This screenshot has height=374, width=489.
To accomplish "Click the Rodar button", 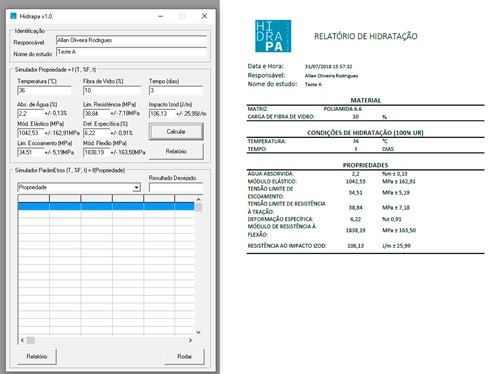I will pyautogui.click(x=184, y=356).
